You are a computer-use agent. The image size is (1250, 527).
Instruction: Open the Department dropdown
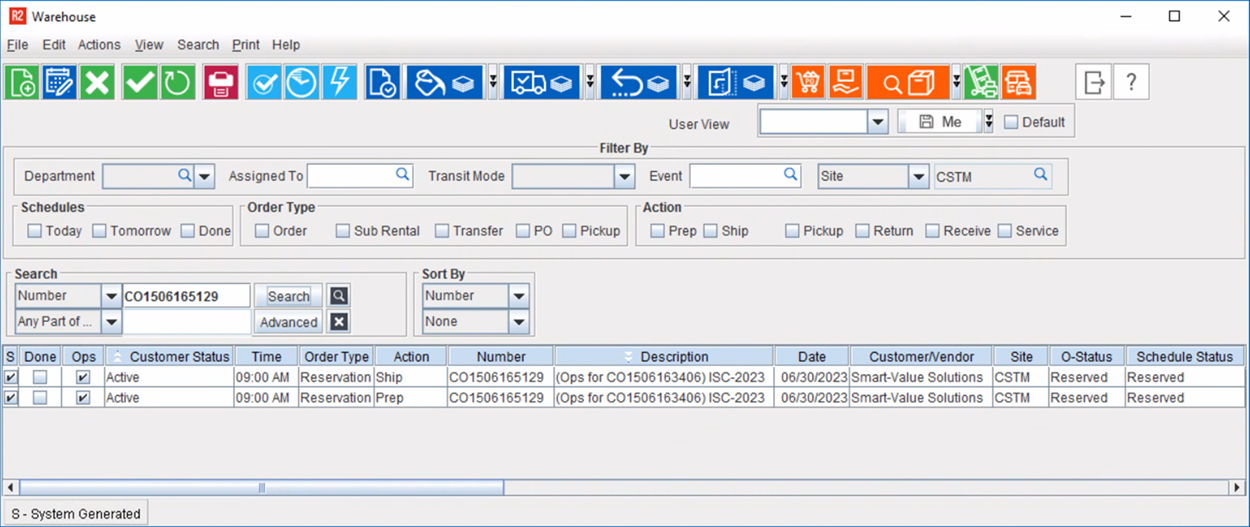point(204,177)
